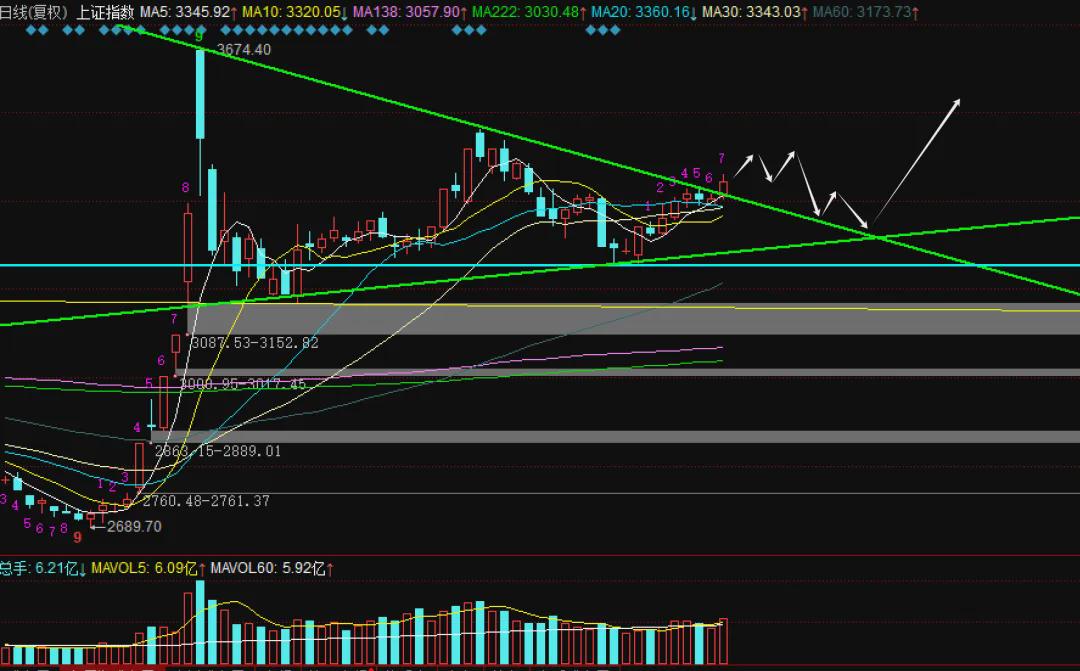Click the 3674.40 peak price label
The width and height of the screenshot is (1080, 671).
pos(244,50)
